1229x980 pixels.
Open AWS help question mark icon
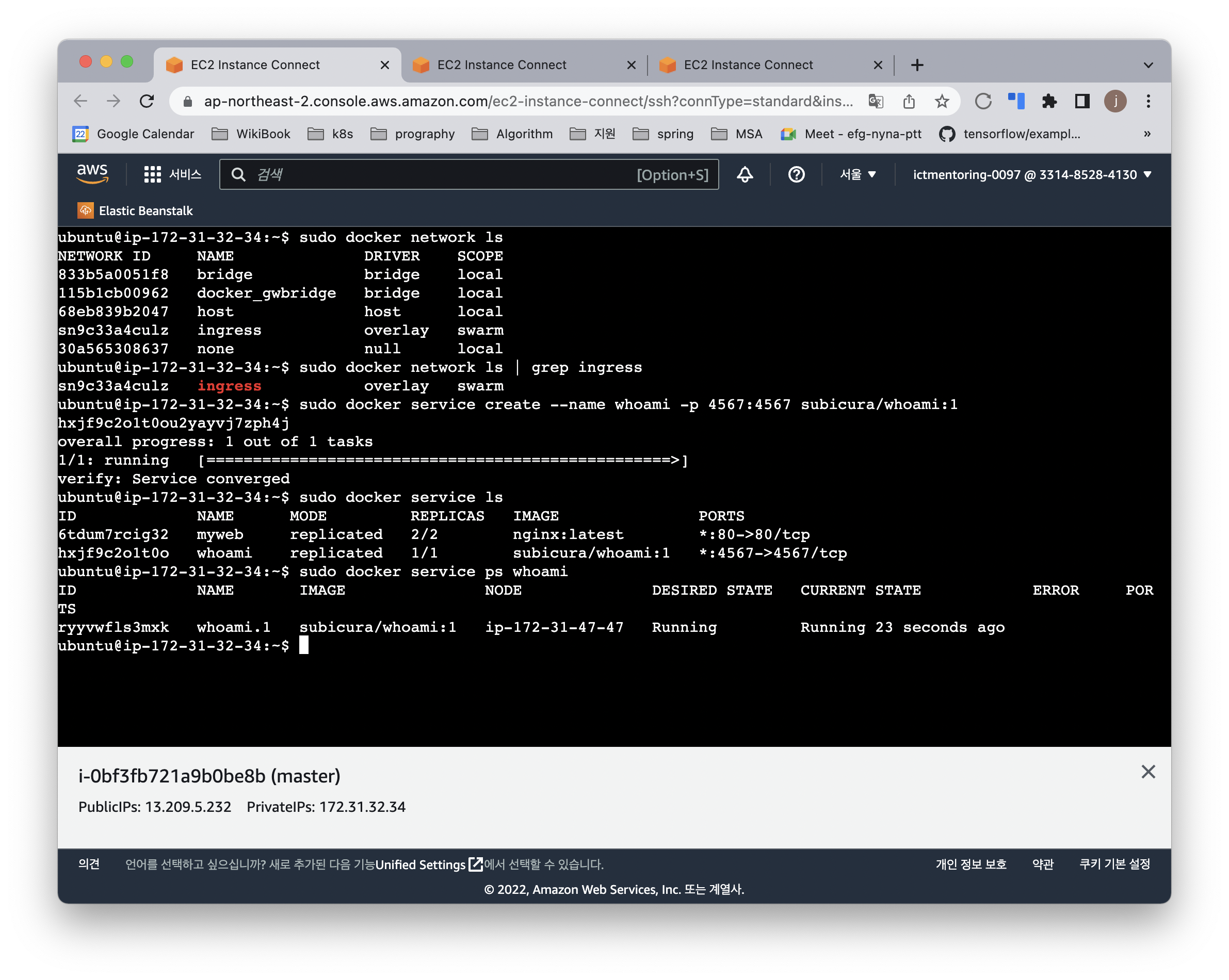pyautogui.click(x=796, y=174)
